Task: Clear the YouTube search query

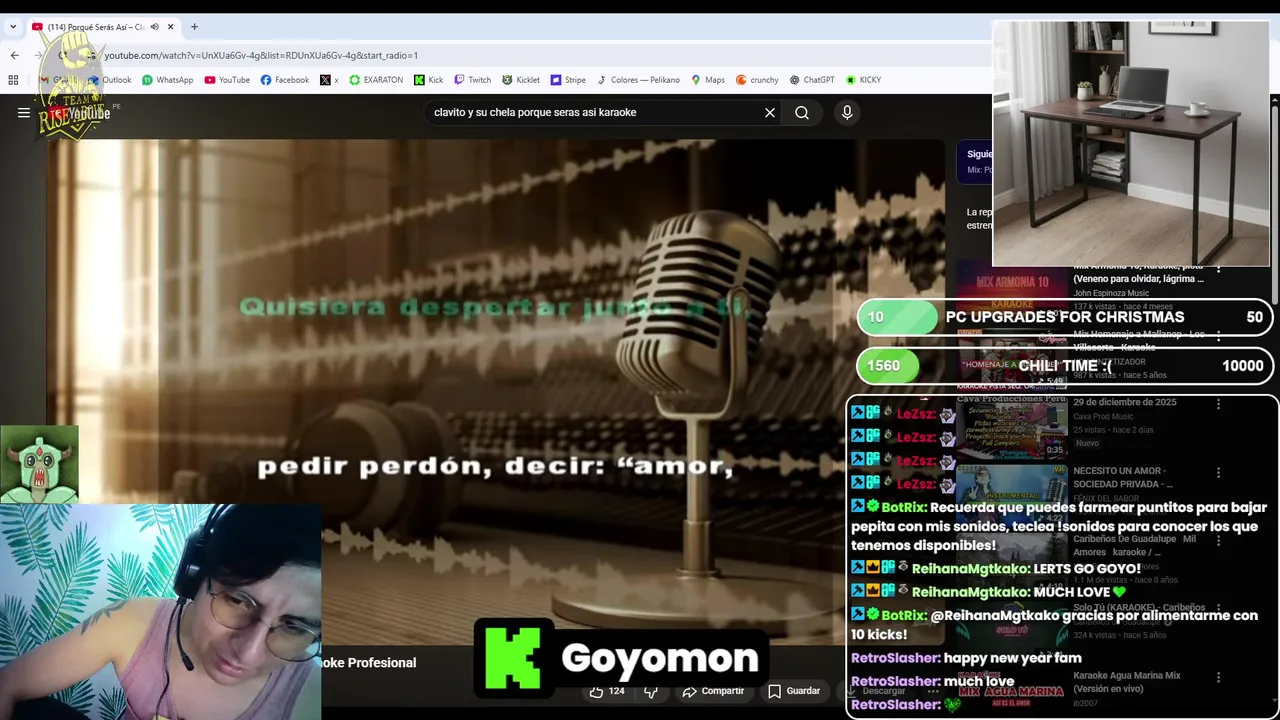Action: click(770, 113)
